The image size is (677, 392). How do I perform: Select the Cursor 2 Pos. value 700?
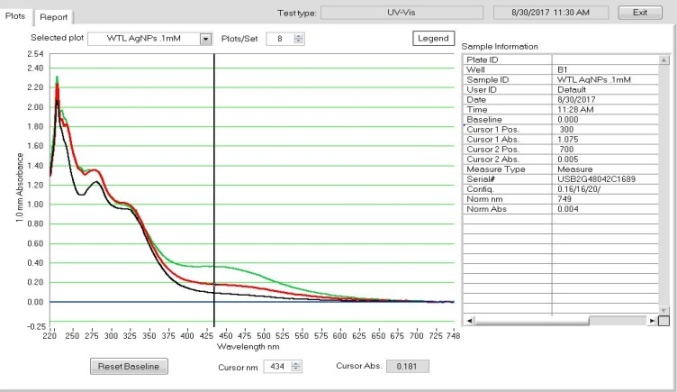pos(566,149)
